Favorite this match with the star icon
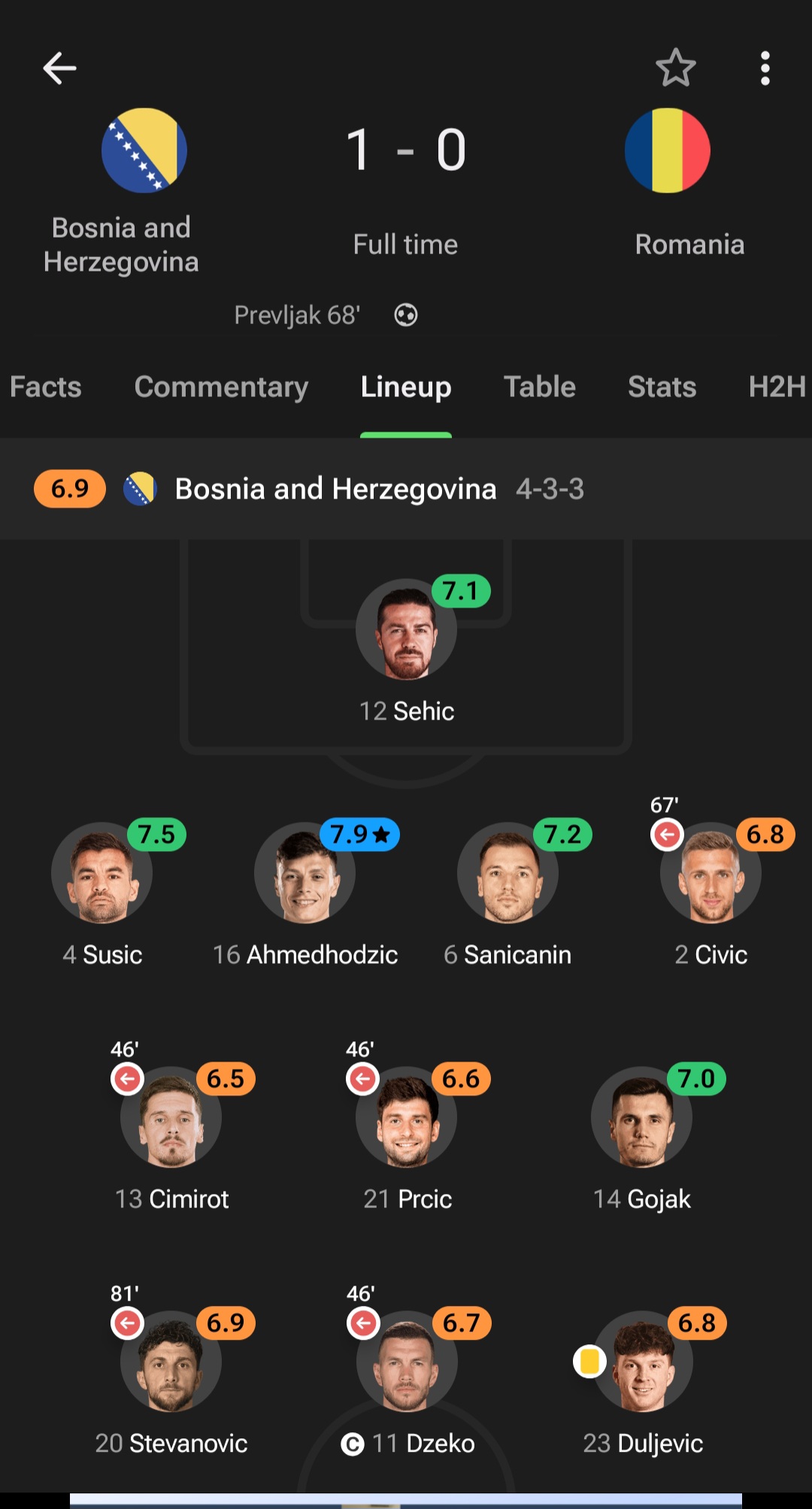 [x=675, y=68]
